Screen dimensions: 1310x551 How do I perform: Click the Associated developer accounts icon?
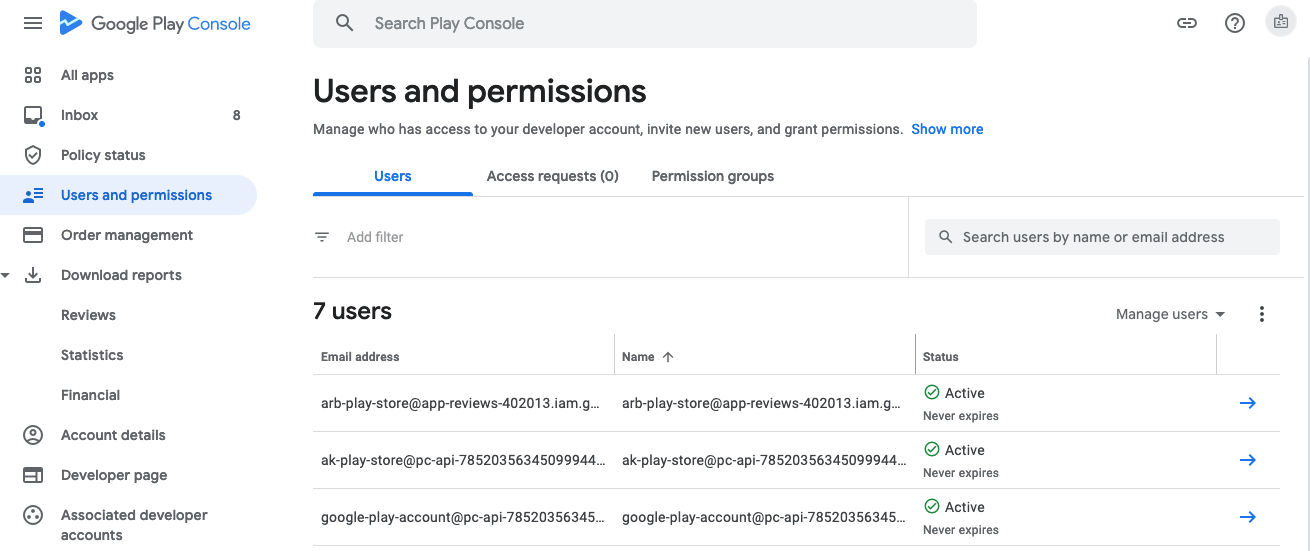click(x=33, y=515)
